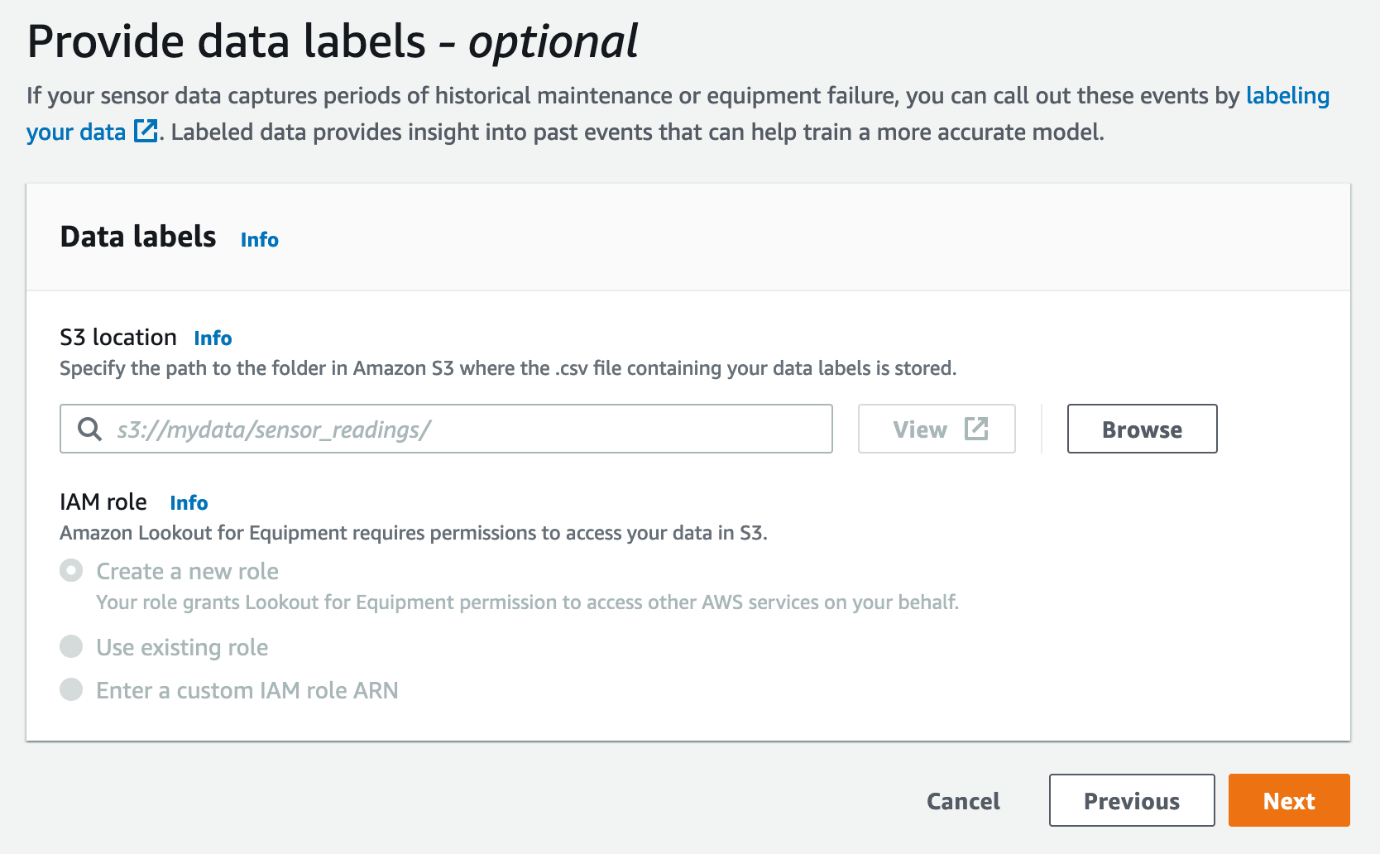Open Info next to IAM role
Image resolution: width=1380 pixels, height=854 pixels.
188,503
